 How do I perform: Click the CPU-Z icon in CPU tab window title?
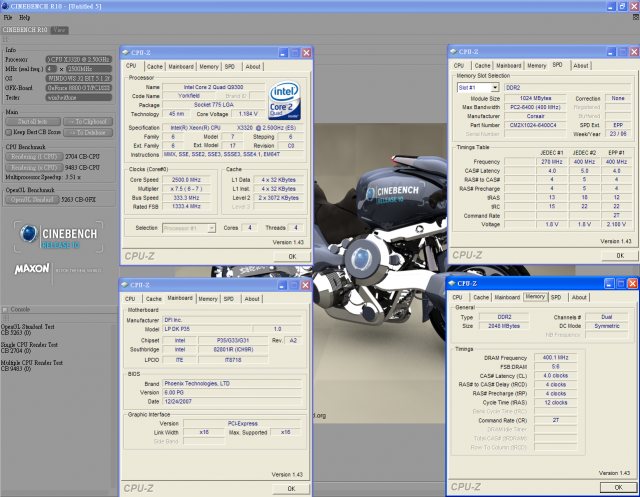click(x=126, y=53)
